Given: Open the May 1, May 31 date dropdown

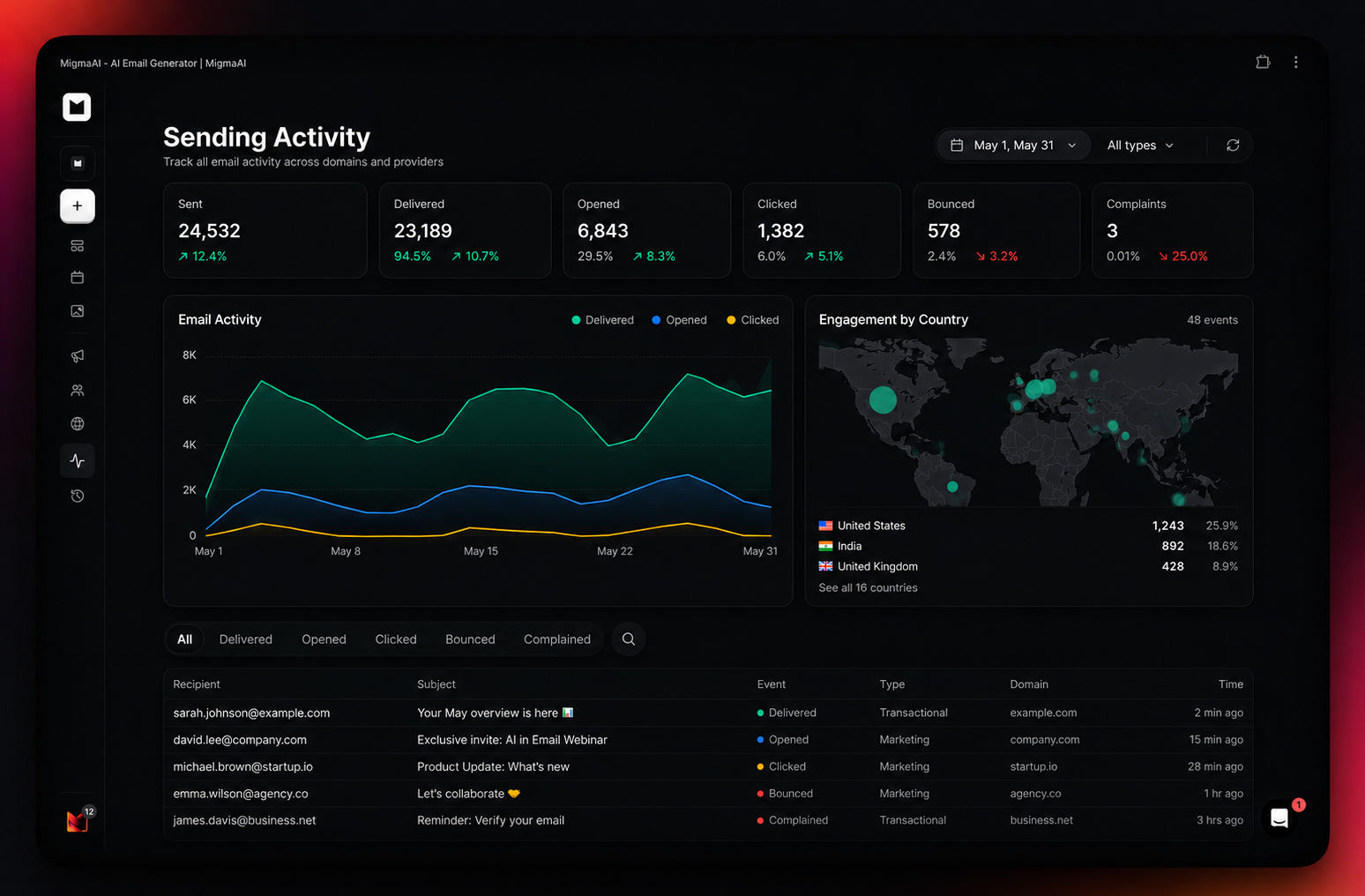Looking at the screenshot, I should coord(1014,146).
